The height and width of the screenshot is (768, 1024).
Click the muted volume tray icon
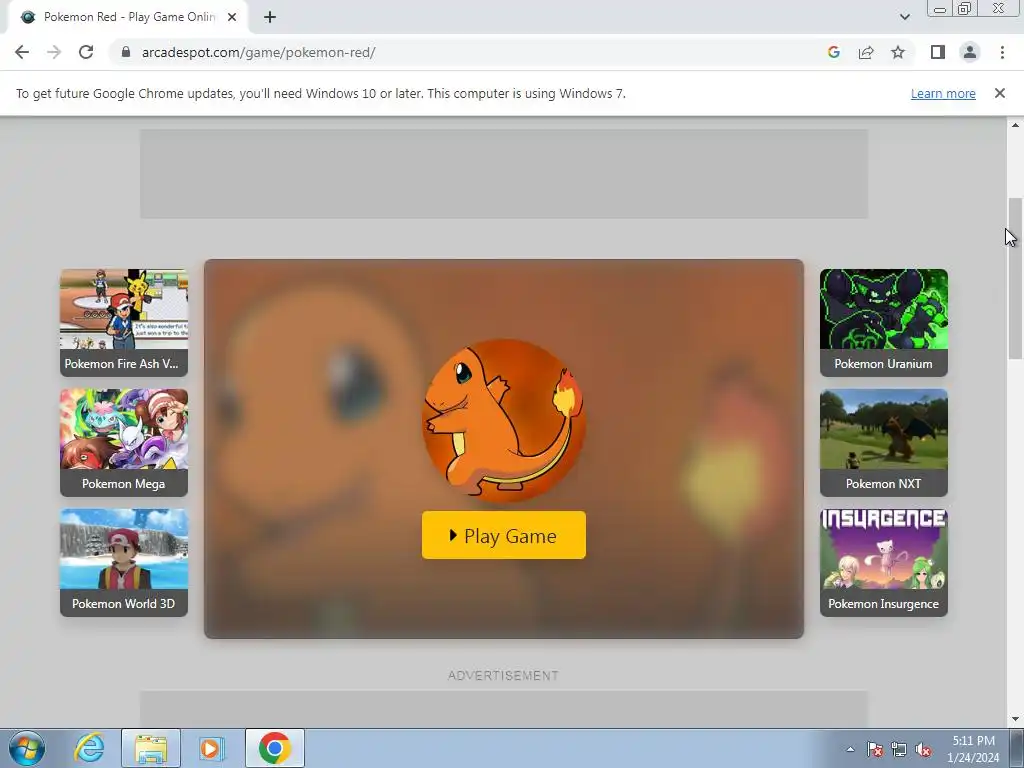pyautogui.click(x=923, y=749)
